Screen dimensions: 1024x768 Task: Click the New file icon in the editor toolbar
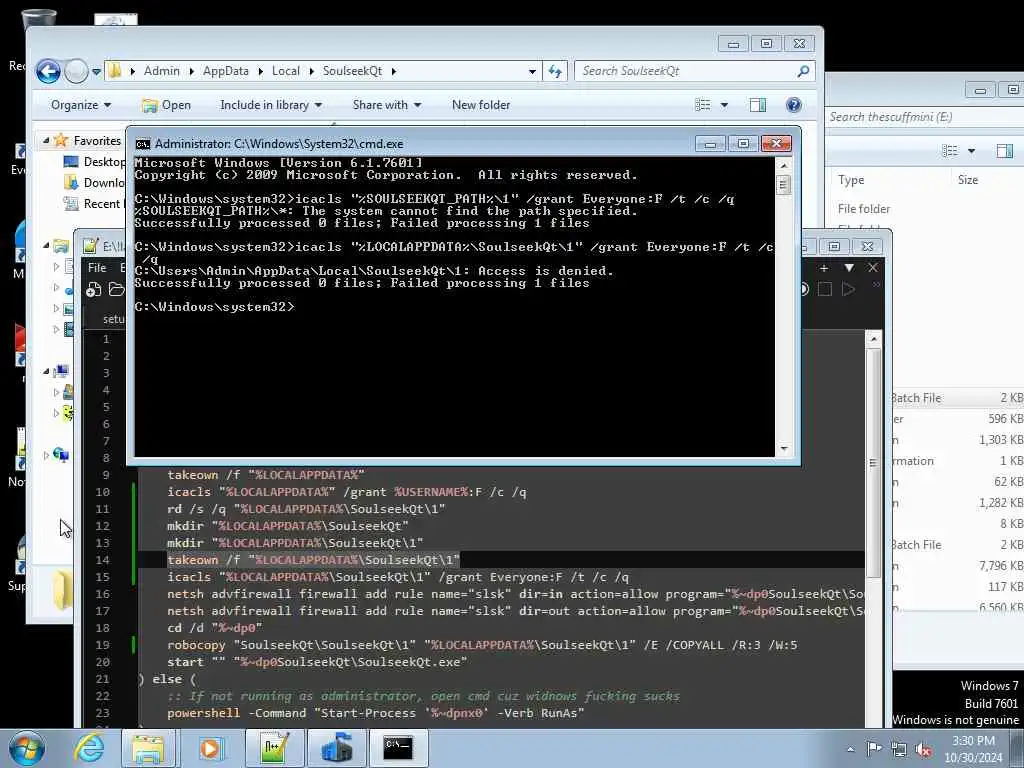pyautogui.click(x=93, y=289)
